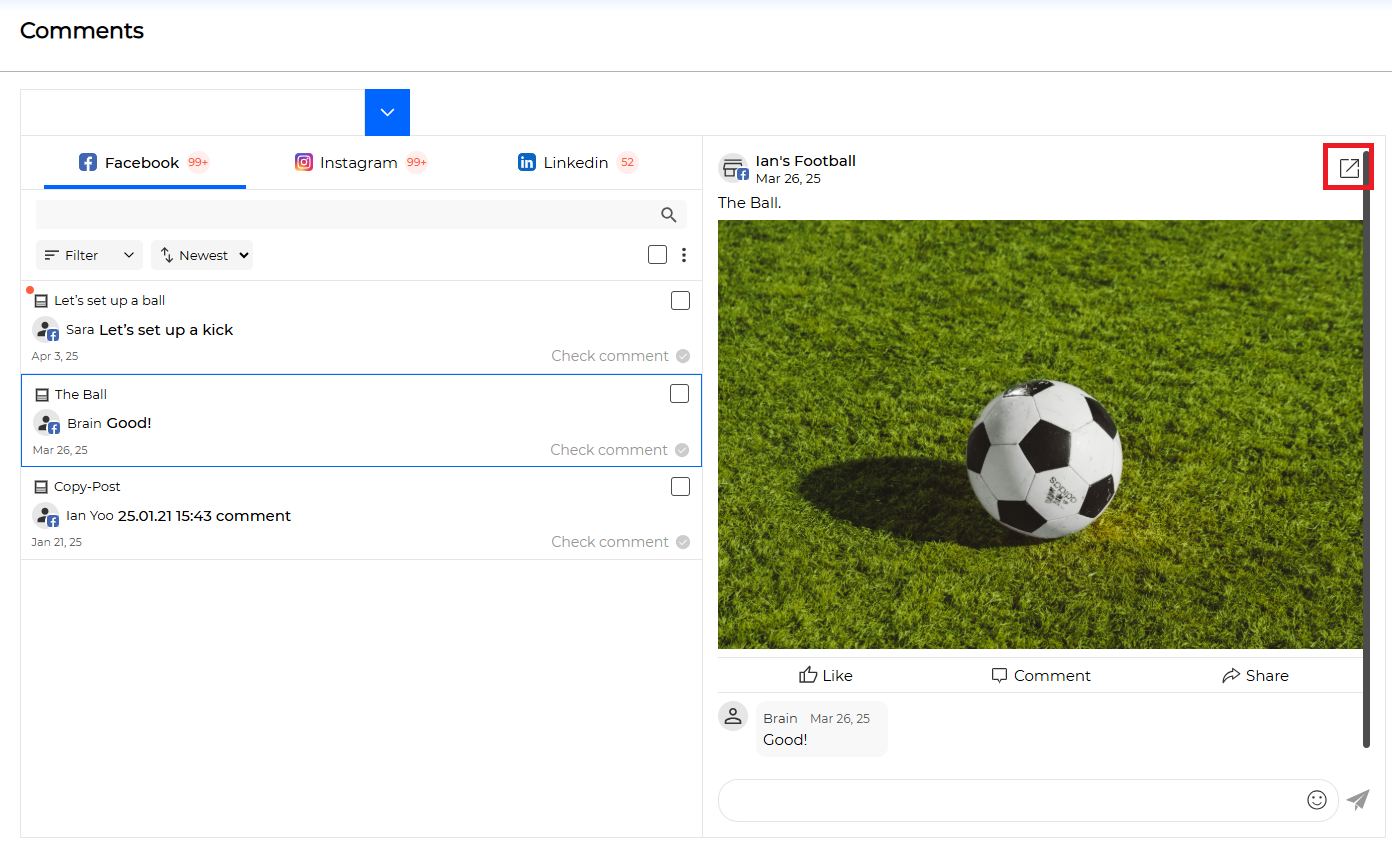Image resolution: width=1392 pixels, height=856 pixels.
Task: Click the Comment text on the post
Action: pos(1052,676)
